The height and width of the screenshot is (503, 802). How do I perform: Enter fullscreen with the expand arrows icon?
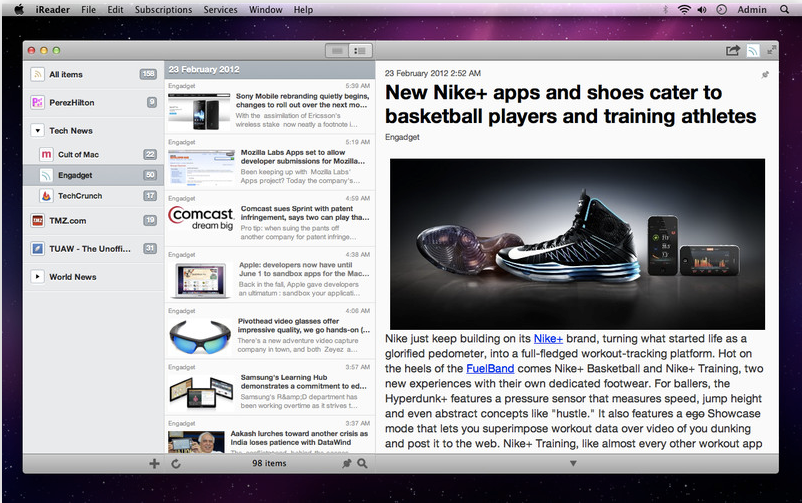point(771,50)
